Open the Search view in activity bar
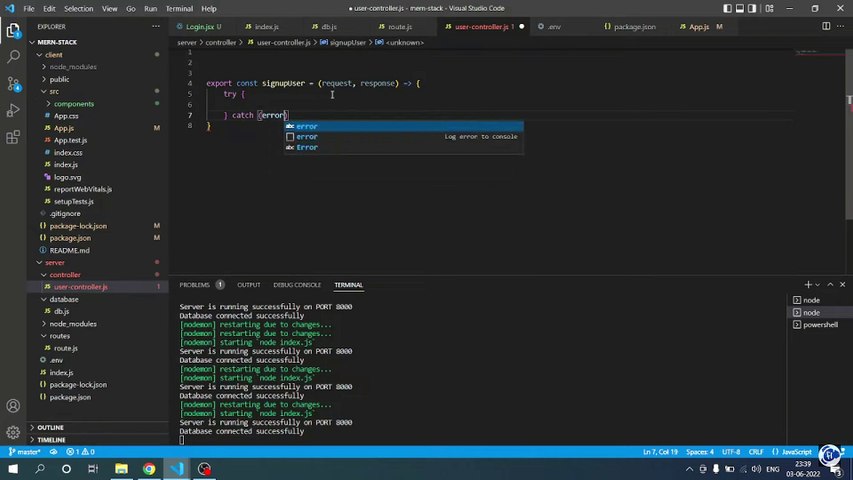The image size is (853, 480). tap(13, 57)
